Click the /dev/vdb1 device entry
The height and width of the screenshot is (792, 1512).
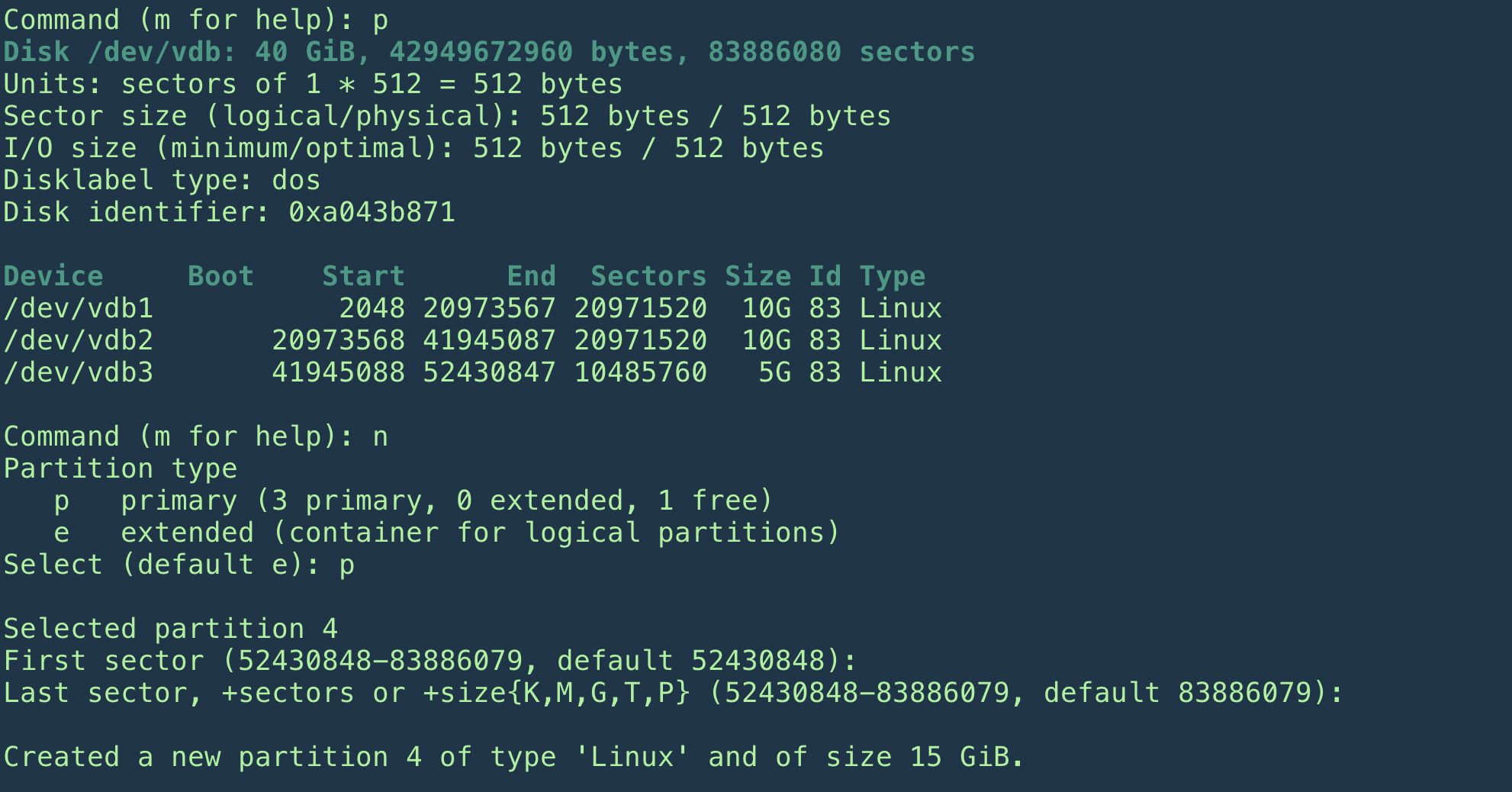click(79, 308)
